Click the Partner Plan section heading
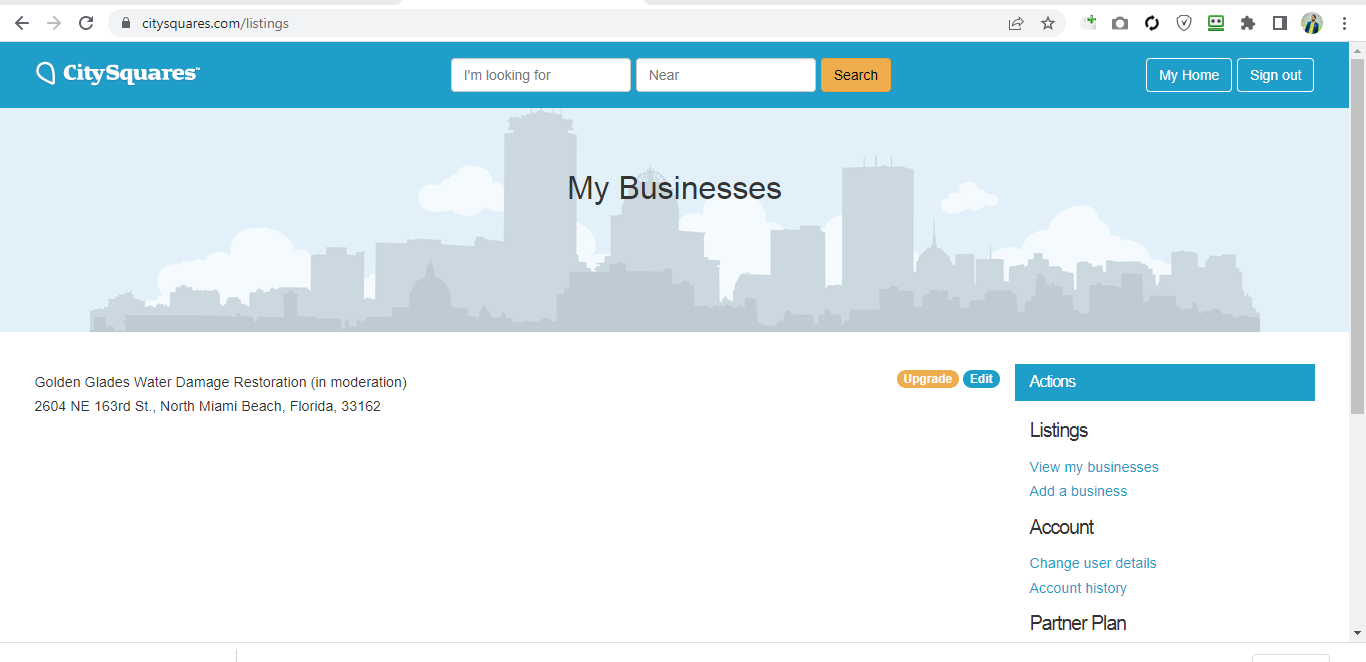This screenshot has height=662, width=1366. [1078, 623]
